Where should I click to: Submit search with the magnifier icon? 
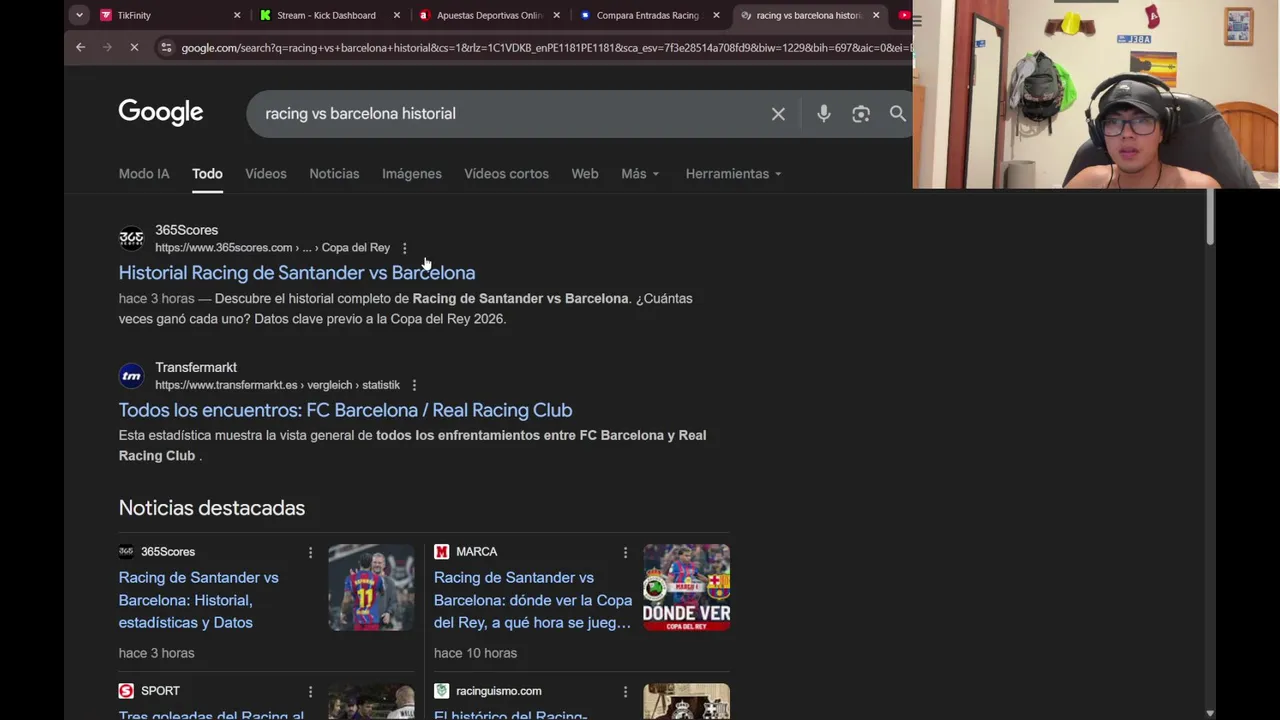[897, 114]
